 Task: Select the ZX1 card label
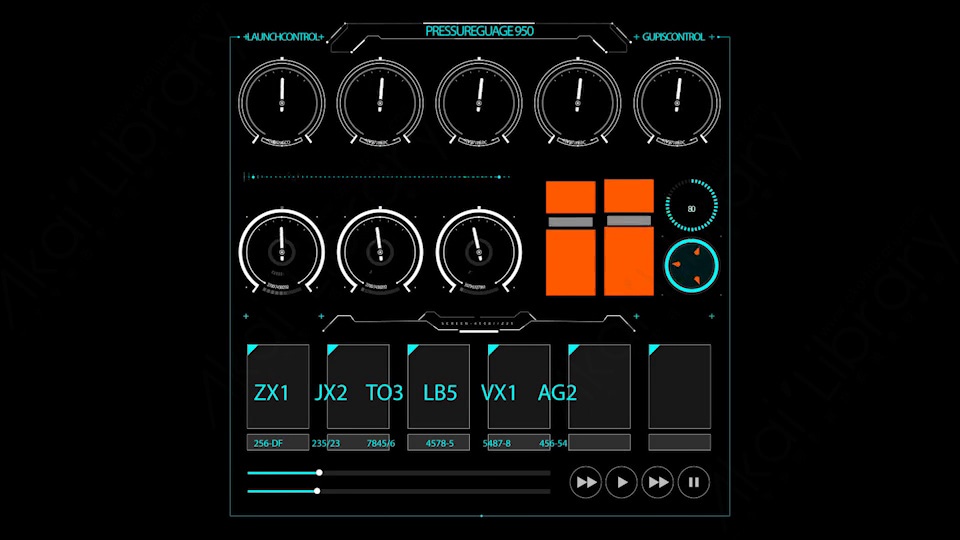[271, 393]
